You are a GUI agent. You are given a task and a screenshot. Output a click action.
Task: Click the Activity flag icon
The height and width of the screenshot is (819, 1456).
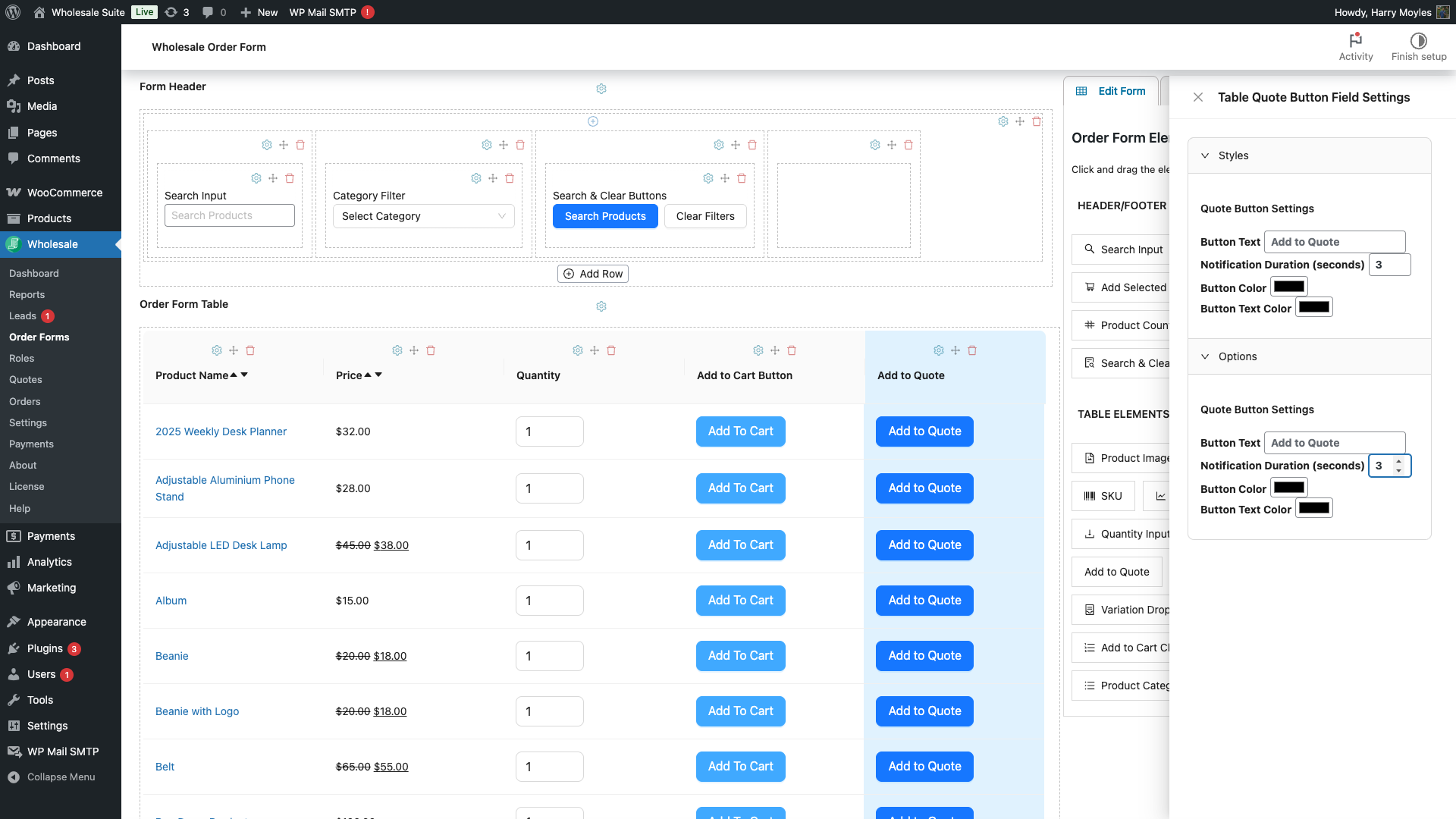[1355, 41]
